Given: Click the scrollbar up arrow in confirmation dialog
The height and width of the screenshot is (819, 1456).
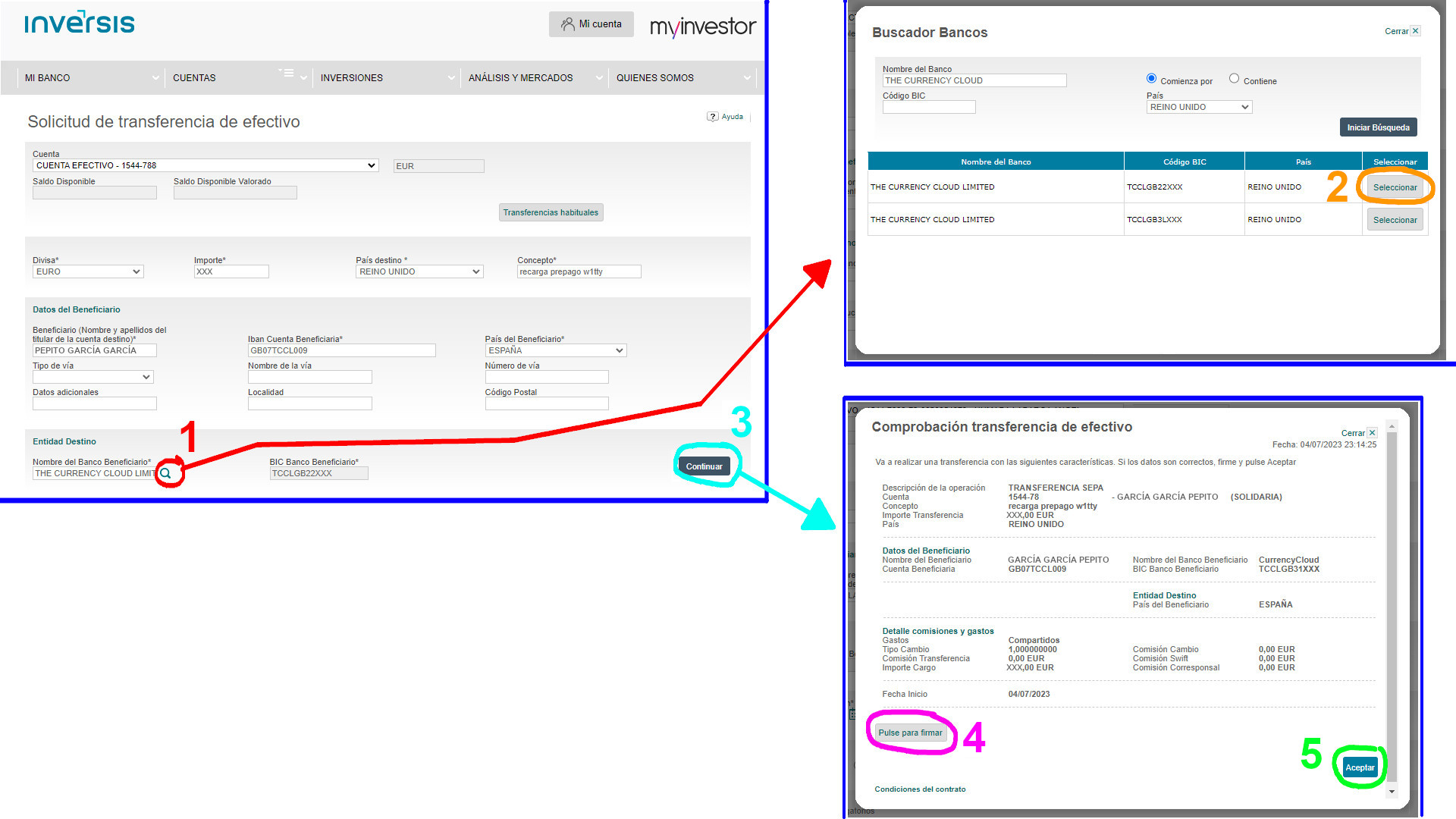Looking at the screenshot, I should [x=1392, y=427].
